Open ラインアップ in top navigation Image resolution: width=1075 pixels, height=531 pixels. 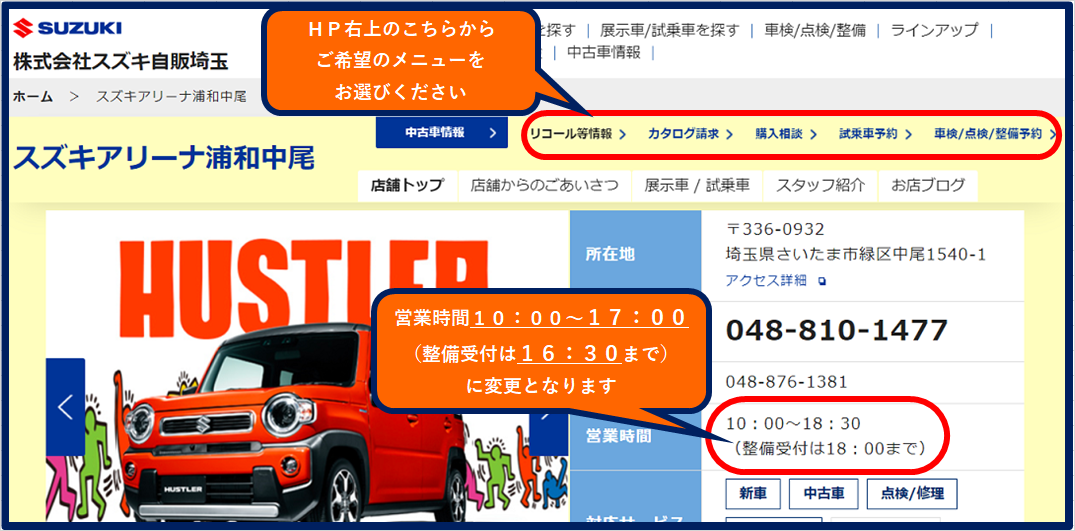(x=934, y=30)
